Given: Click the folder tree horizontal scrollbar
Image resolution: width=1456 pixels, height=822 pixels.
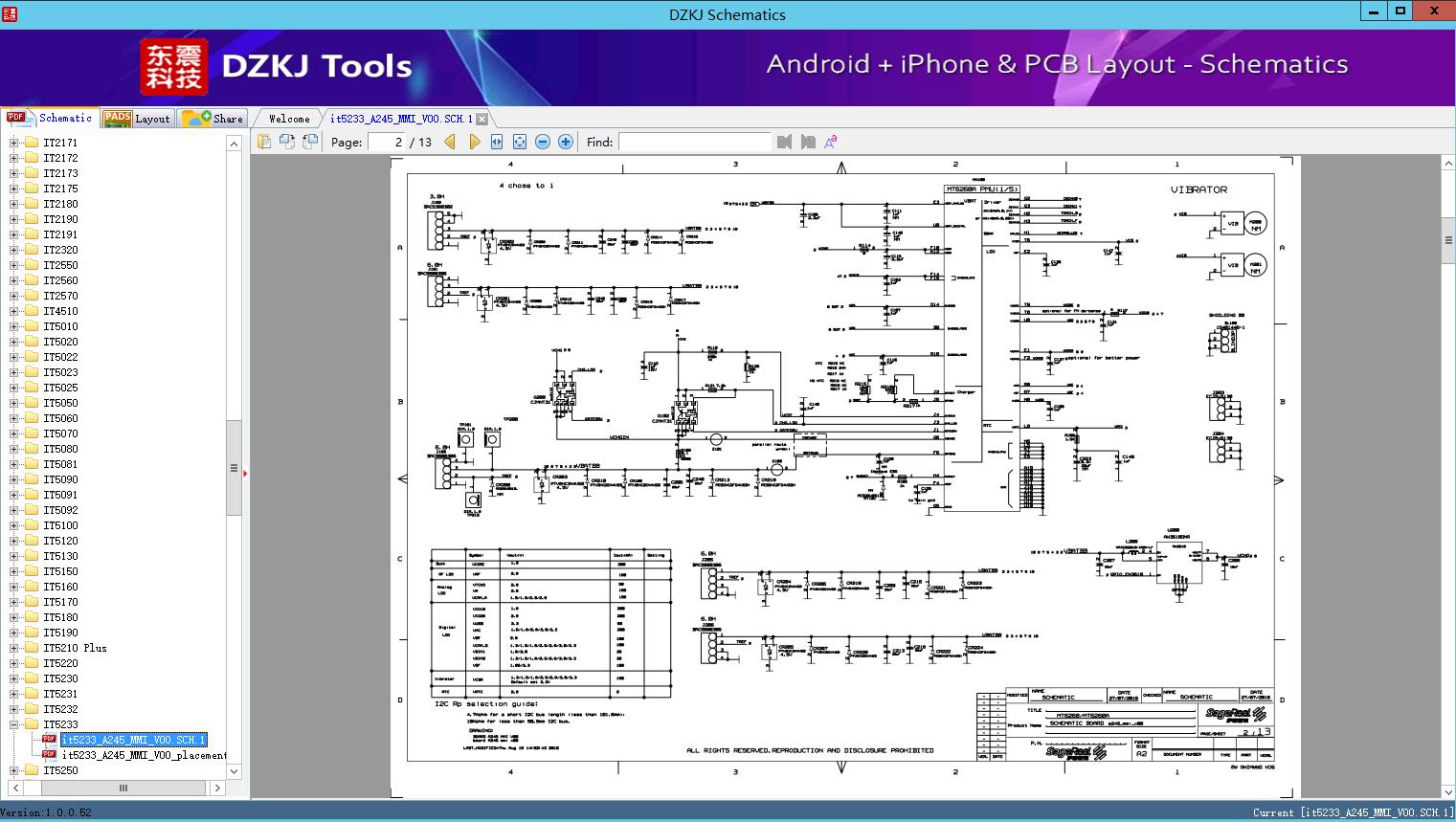Looking at the screenshot, I should (123, 788).
